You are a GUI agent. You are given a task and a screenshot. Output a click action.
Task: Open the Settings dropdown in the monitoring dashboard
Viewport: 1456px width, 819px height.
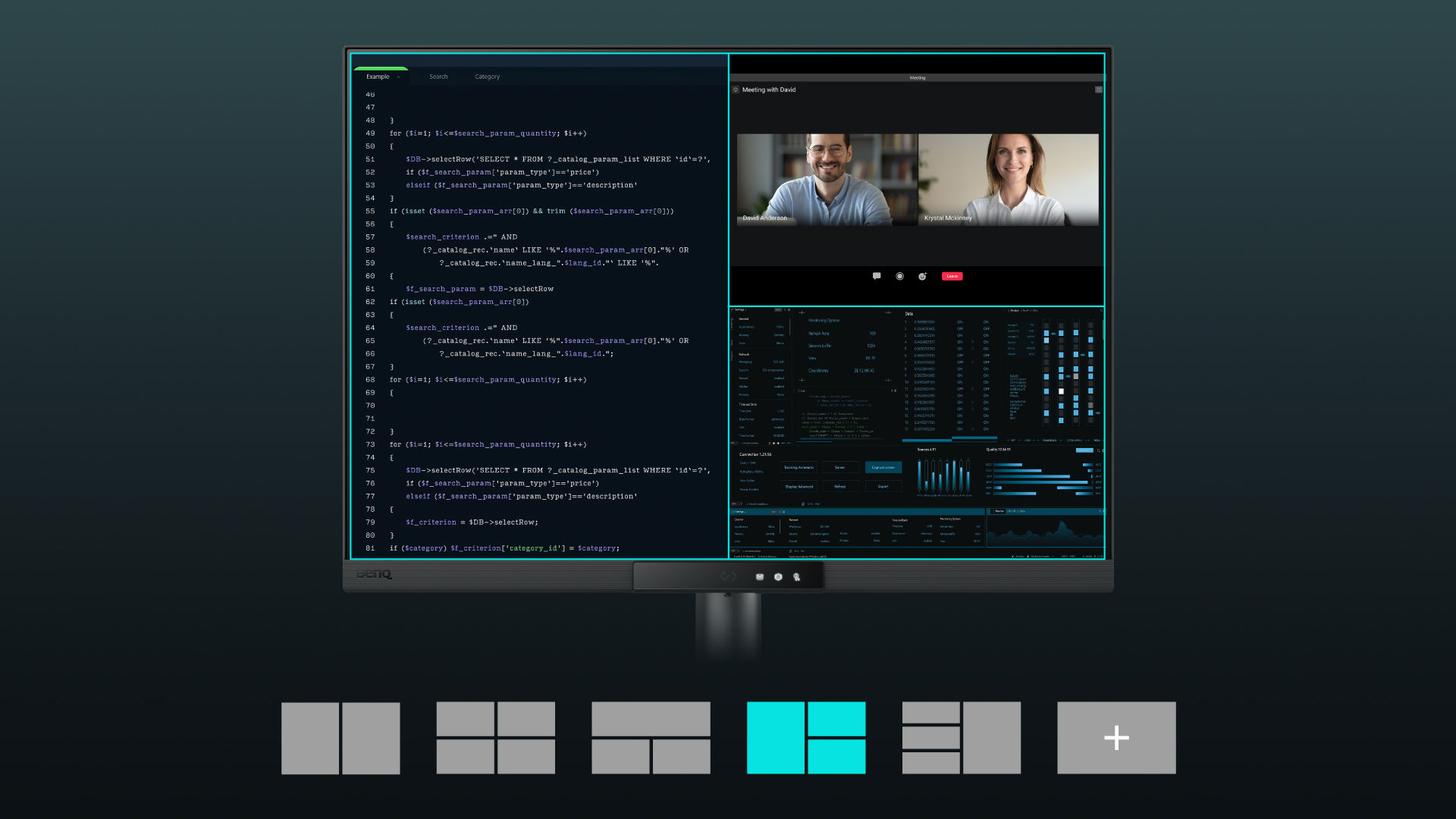pos(739,309)
